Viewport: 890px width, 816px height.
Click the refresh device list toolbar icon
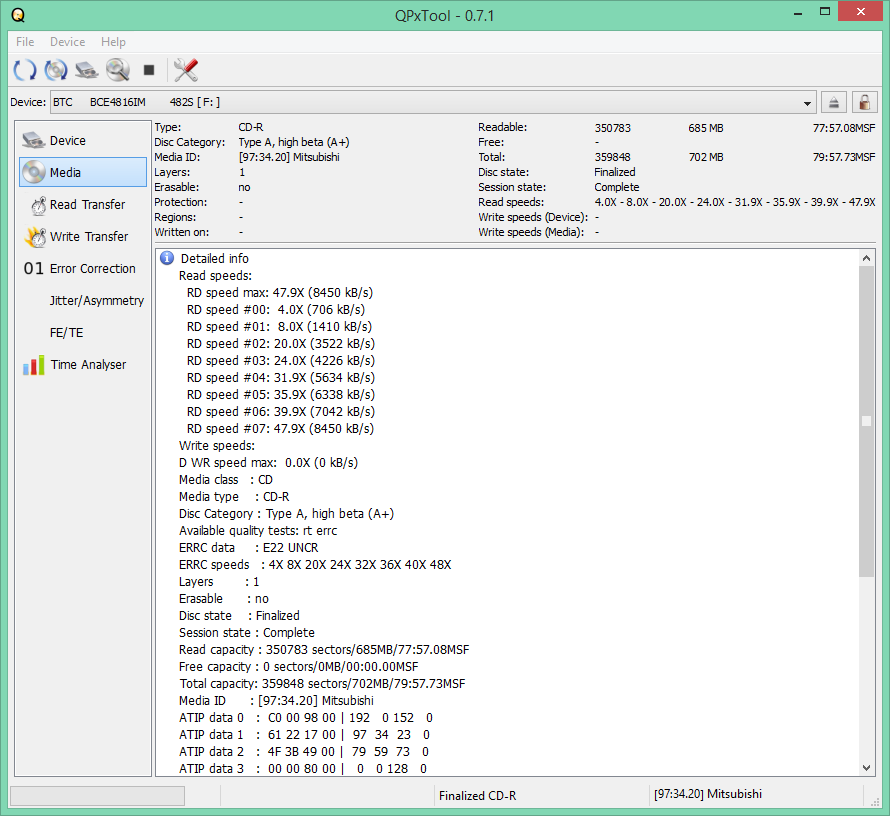click(x=25, y=70)
